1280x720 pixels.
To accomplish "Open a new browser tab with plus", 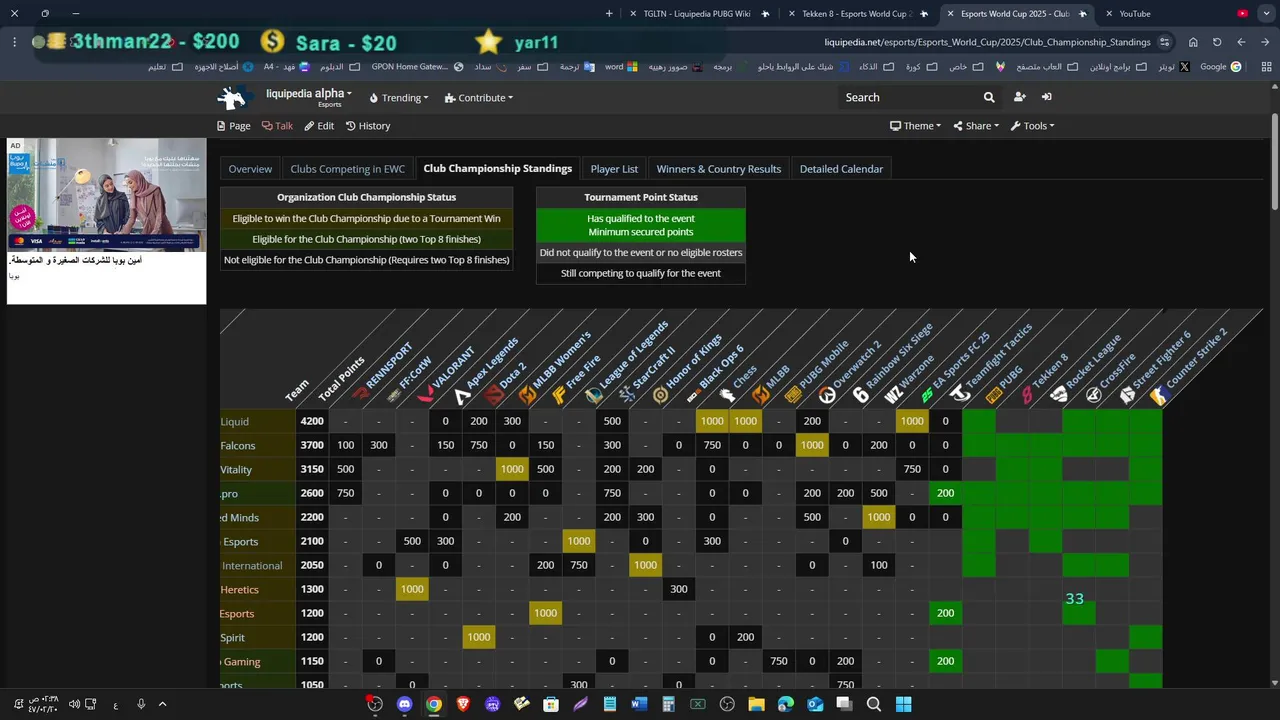I will click(610, 14).
